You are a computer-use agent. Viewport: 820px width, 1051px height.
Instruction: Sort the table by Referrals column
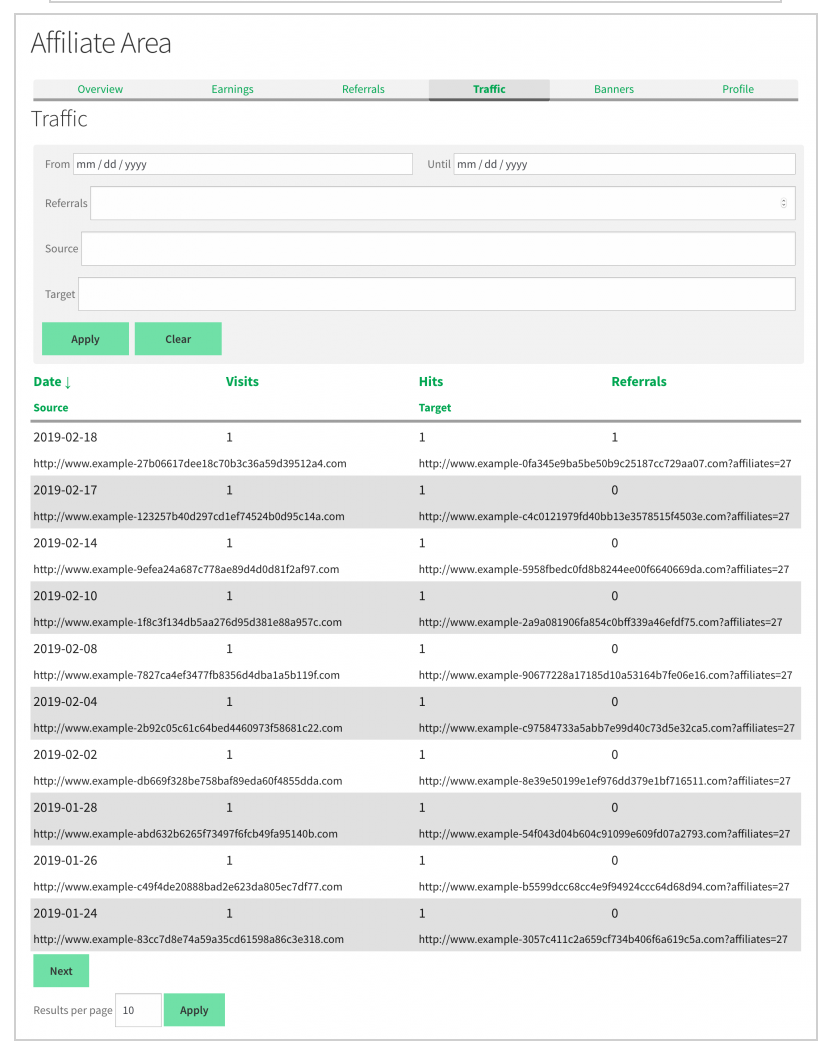(x=639, y=381)
